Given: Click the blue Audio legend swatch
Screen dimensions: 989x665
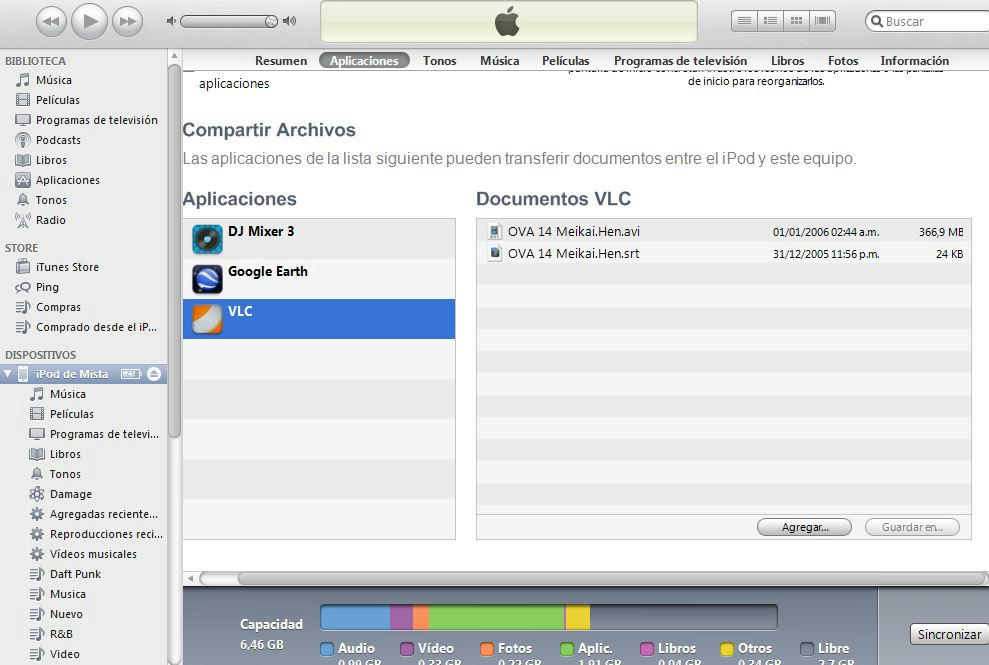Looking at the screenshot, I should (327, 649).
